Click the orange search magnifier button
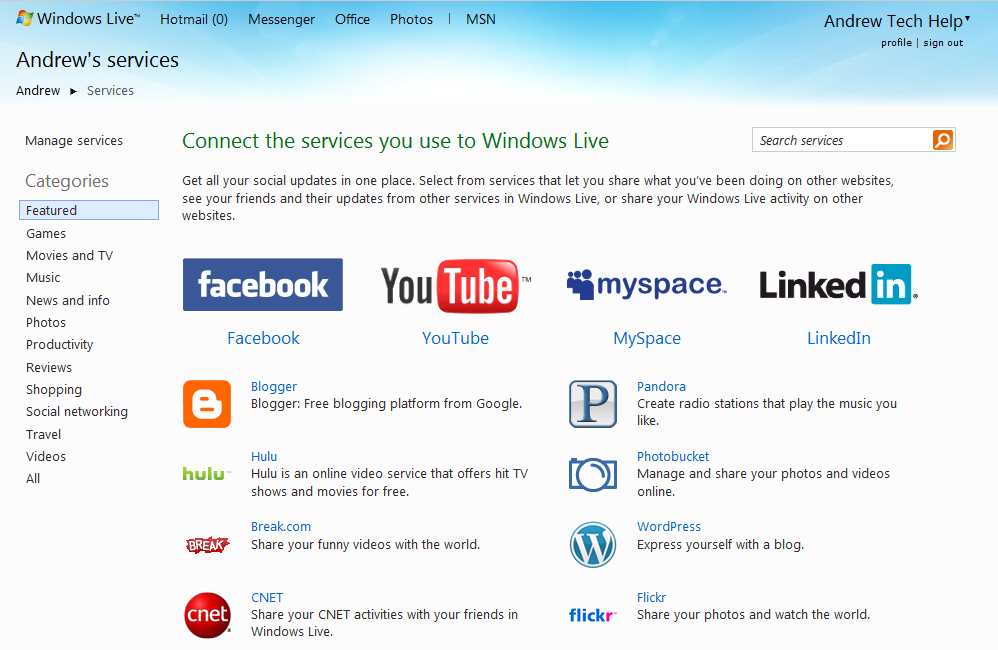The height and width of the screenshot is (650, 998). (x=943, y=140)
